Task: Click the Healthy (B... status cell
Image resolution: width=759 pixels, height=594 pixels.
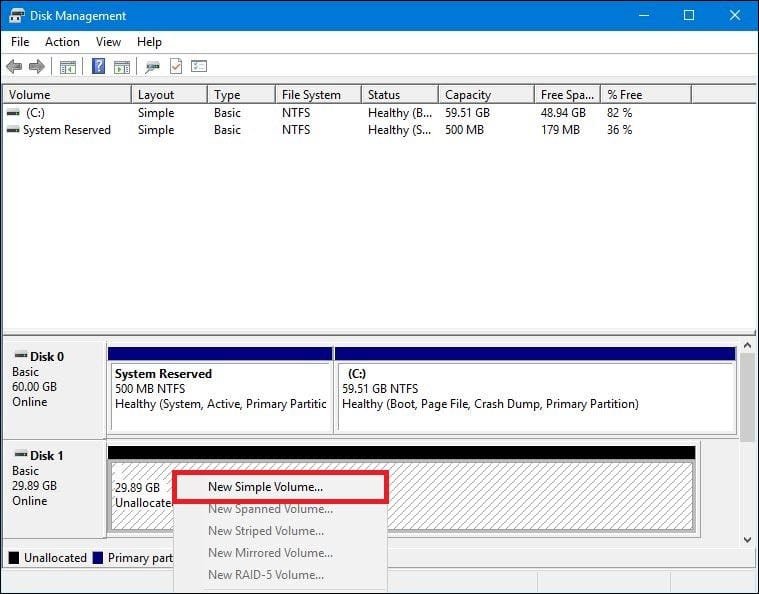Action: pos(400,113)
